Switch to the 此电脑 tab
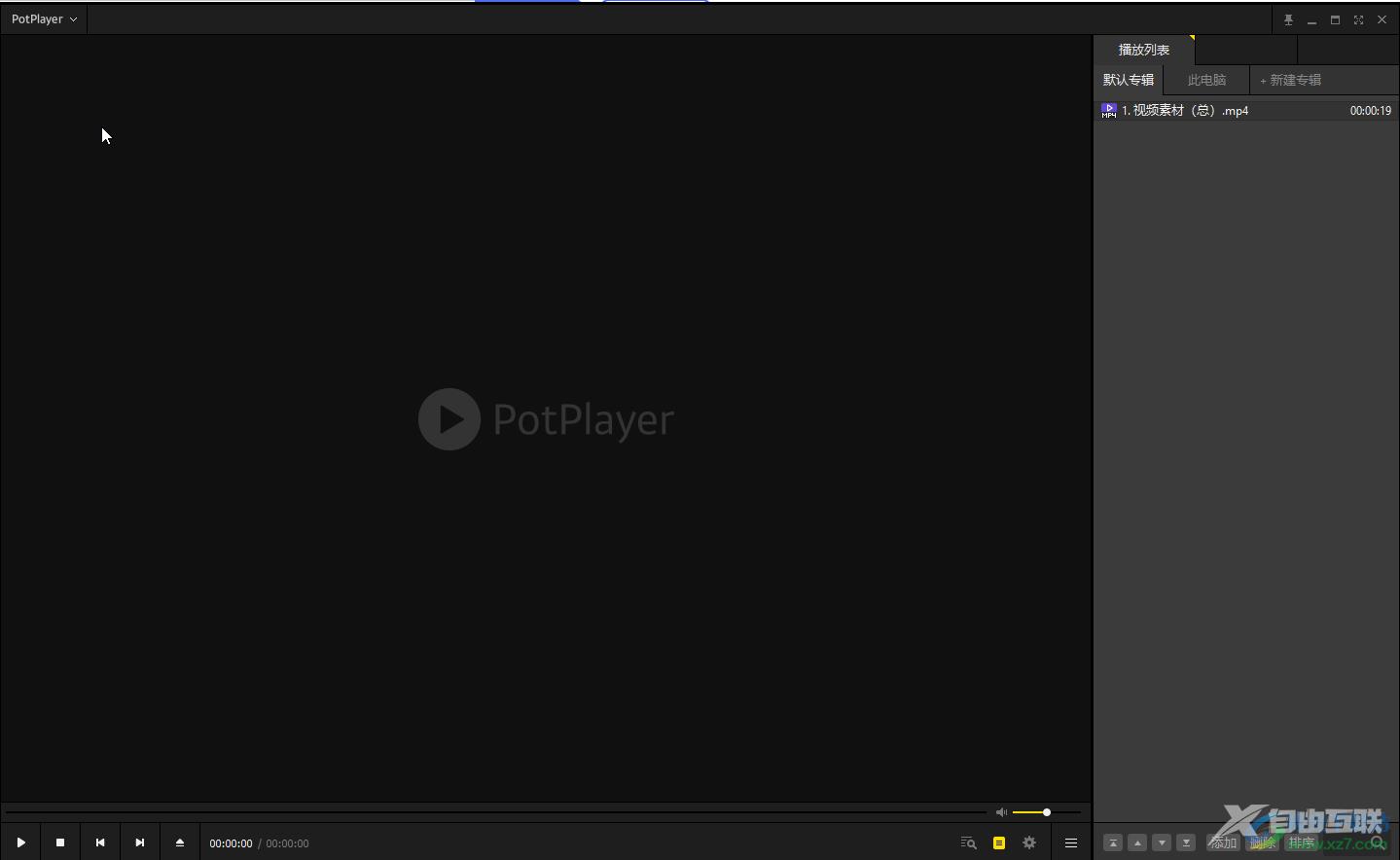 click(1206, 80)
